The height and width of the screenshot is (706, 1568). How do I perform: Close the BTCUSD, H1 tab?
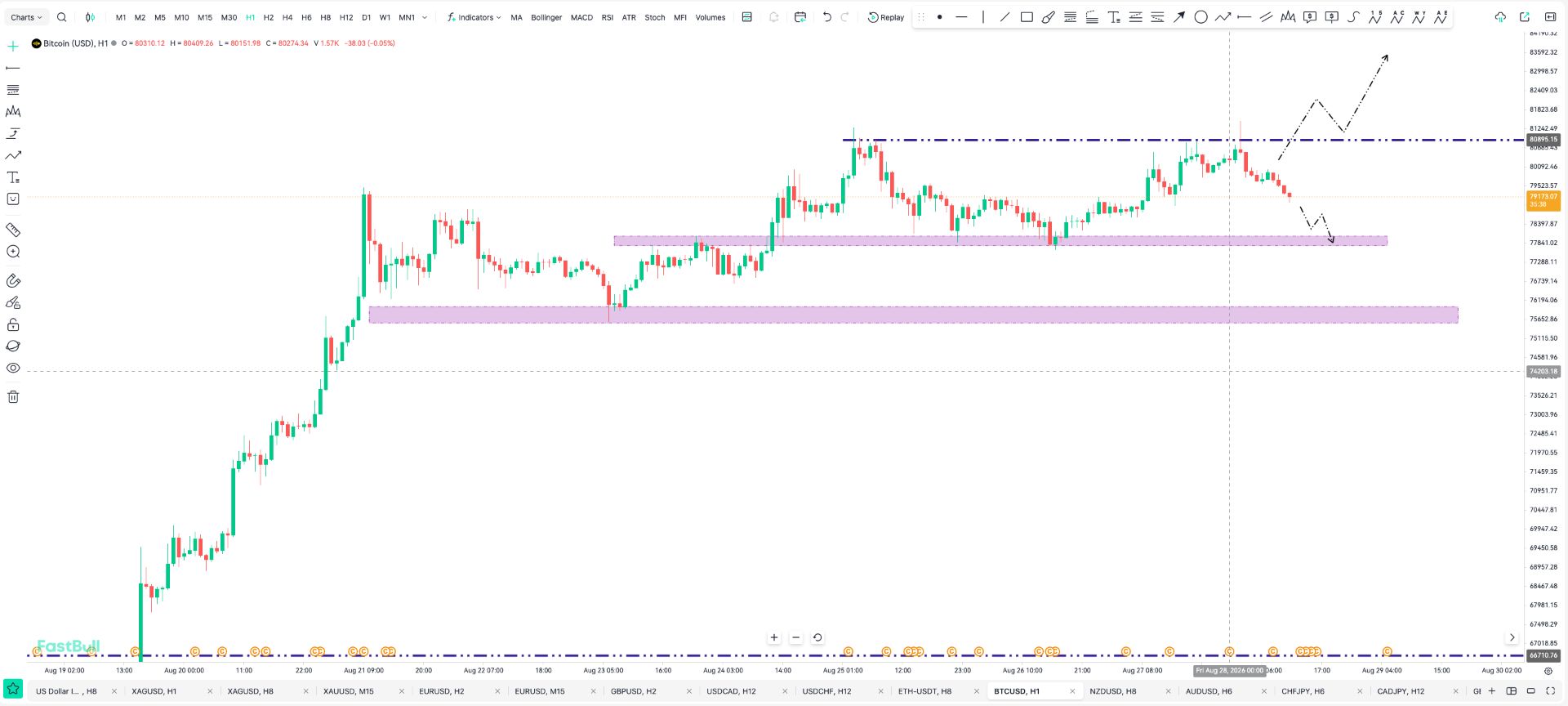pyautogui.click(x=1072, y=691)
